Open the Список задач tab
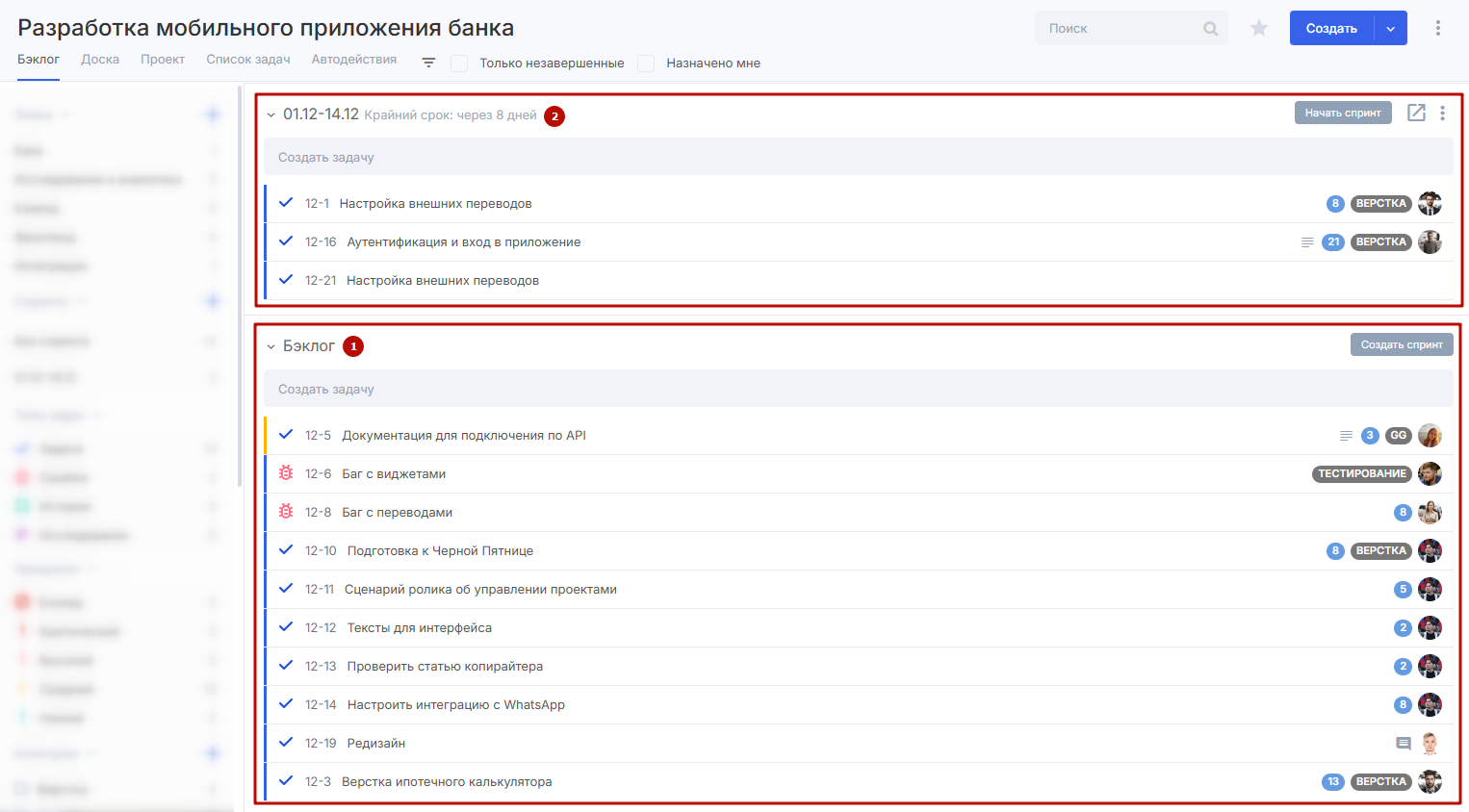This screenshot has height=812, width=1469. tap(247, 60)
